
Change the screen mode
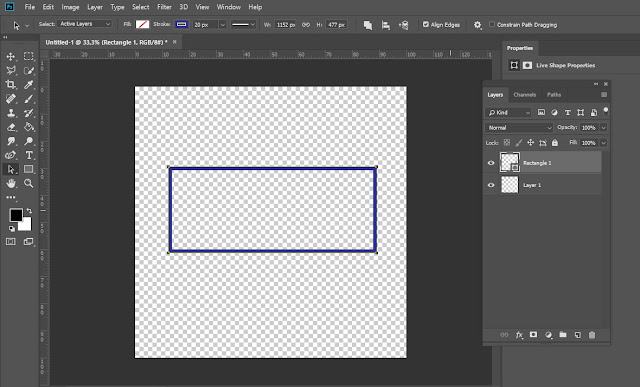pos(28,242)
